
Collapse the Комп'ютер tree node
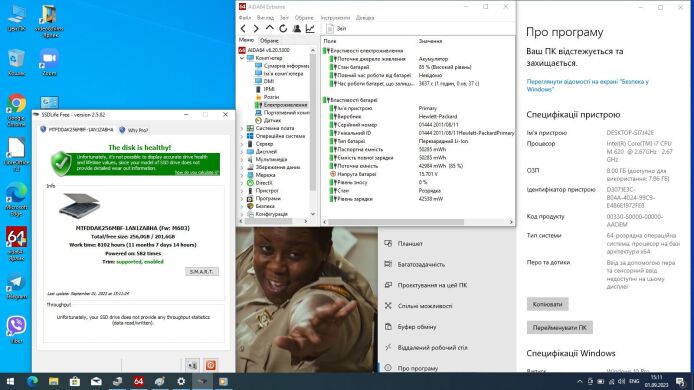(242, 58)
